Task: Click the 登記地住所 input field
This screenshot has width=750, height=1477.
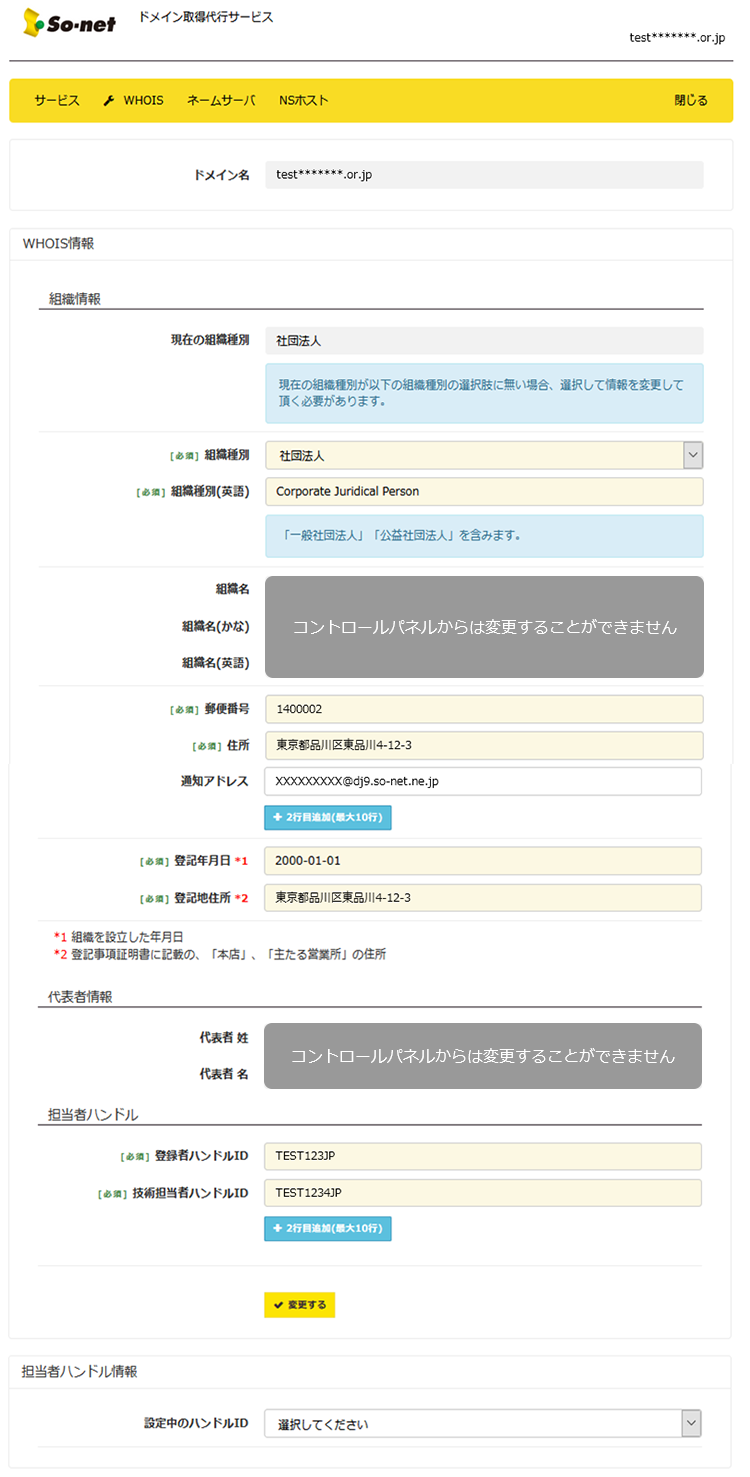Action: tap(483, 897)
